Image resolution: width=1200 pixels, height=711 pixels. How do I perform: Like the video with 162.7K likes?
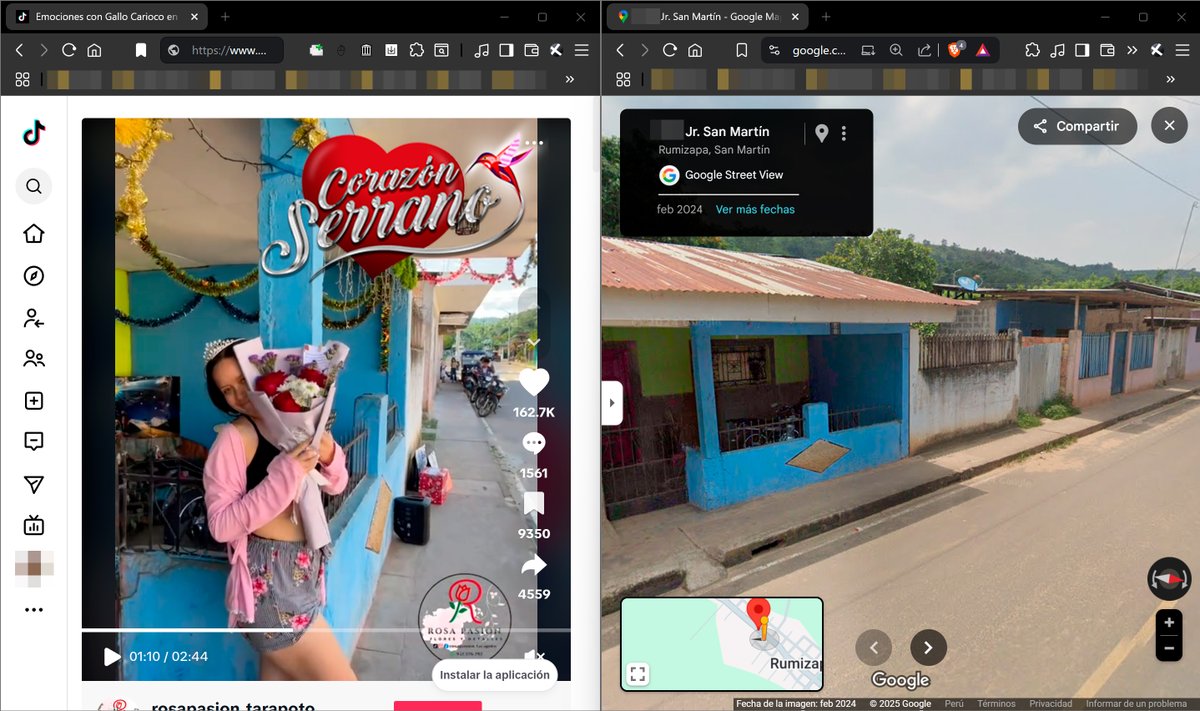tap(534, 382)
